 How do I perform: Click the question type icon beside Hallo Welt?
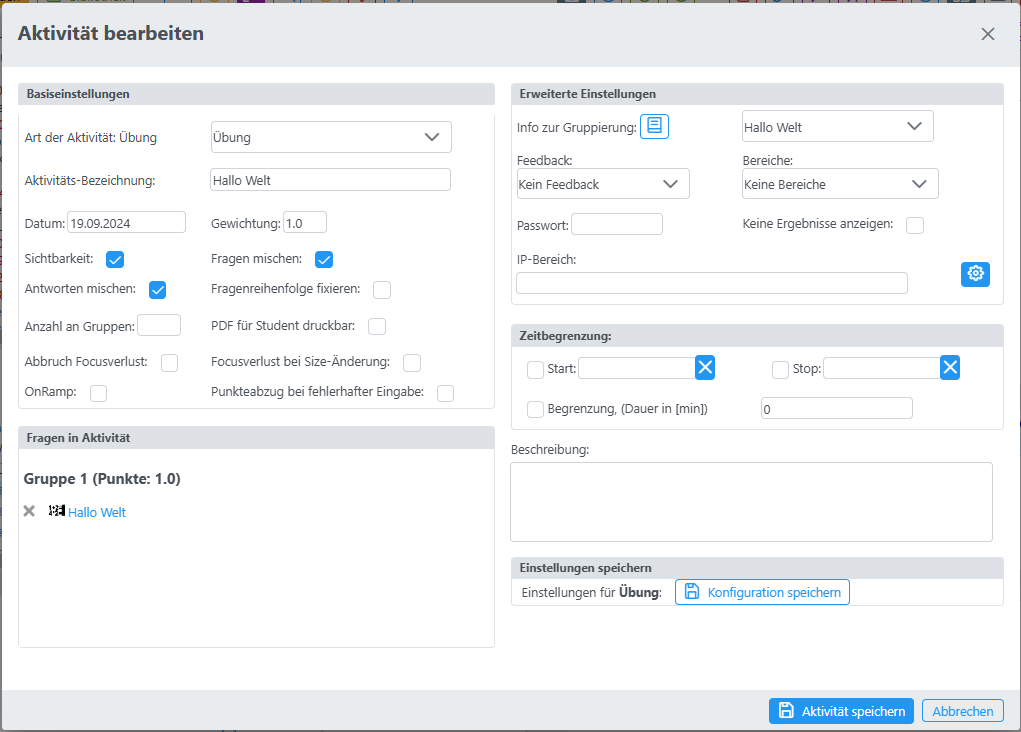coord(57,511)
